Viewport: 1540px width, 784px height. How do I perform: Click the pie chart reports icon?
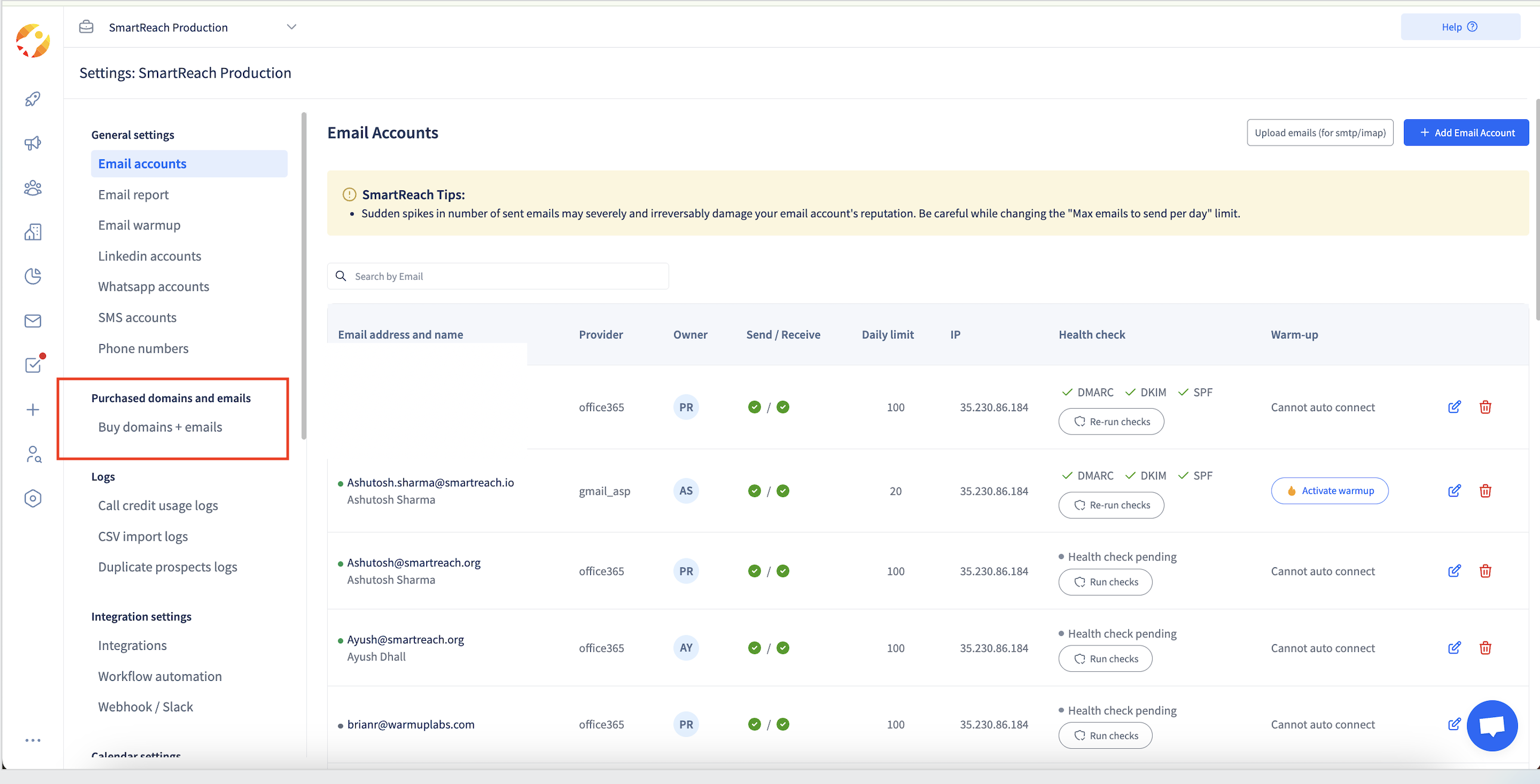tap(33, 276)
